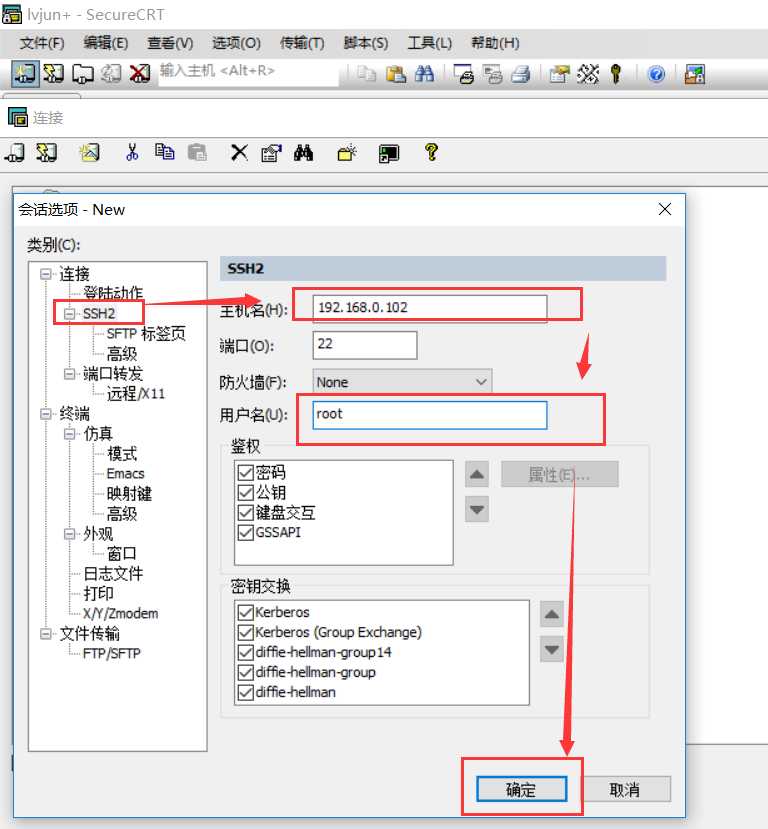Click the Print Screen icon in main toolbar

coord(464,74)
